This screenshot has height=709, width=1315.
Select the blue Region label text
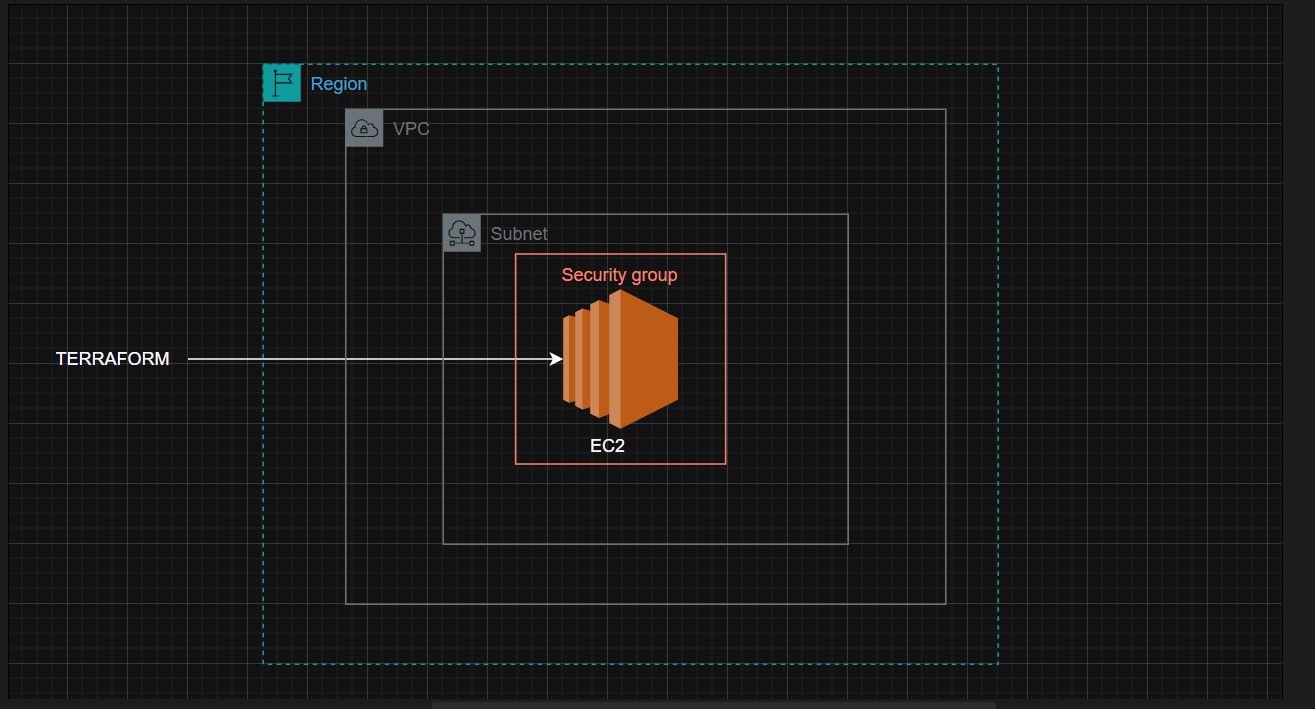point(339,84)
